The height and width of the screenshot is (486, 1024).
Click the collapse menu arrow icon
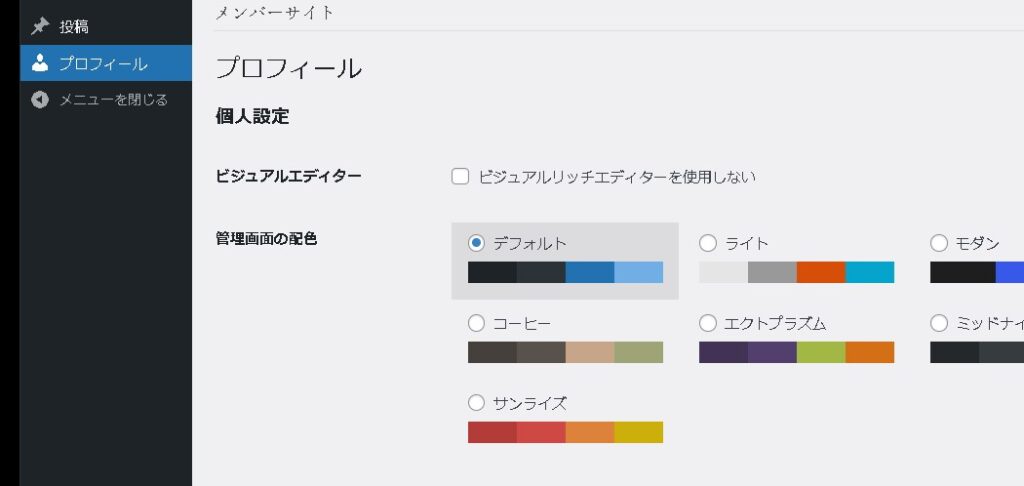(x=40, y=100)
